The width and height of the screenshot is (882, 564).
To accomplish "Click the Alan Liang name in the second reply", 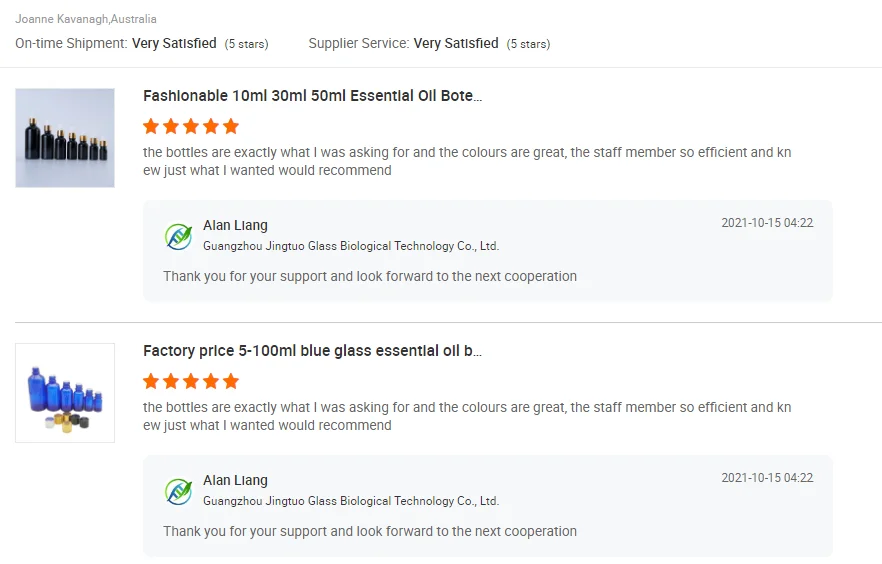I will point(235,481).
